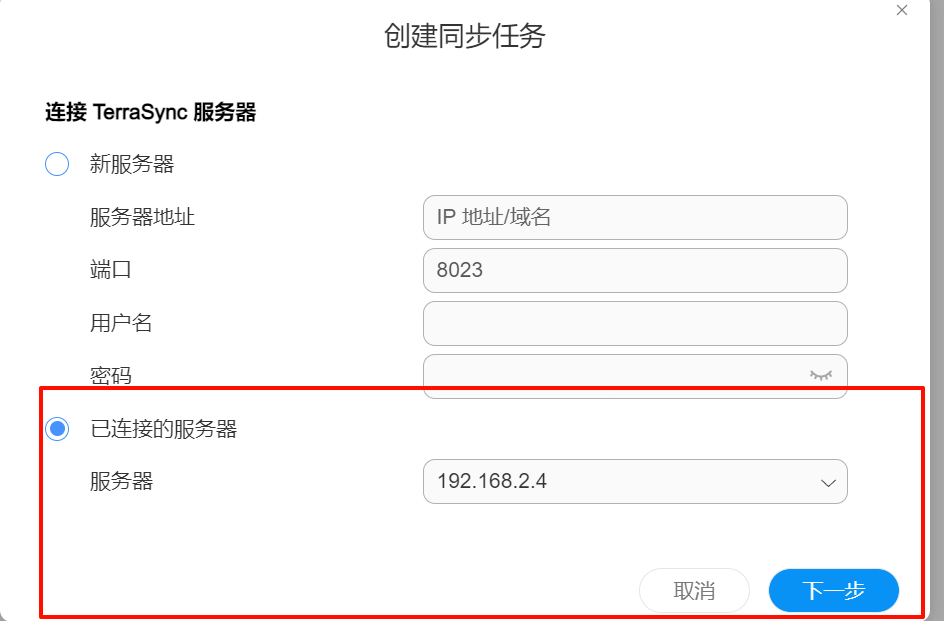Click the port field showing 8023

pyautogui.click(x=635, y=270)
